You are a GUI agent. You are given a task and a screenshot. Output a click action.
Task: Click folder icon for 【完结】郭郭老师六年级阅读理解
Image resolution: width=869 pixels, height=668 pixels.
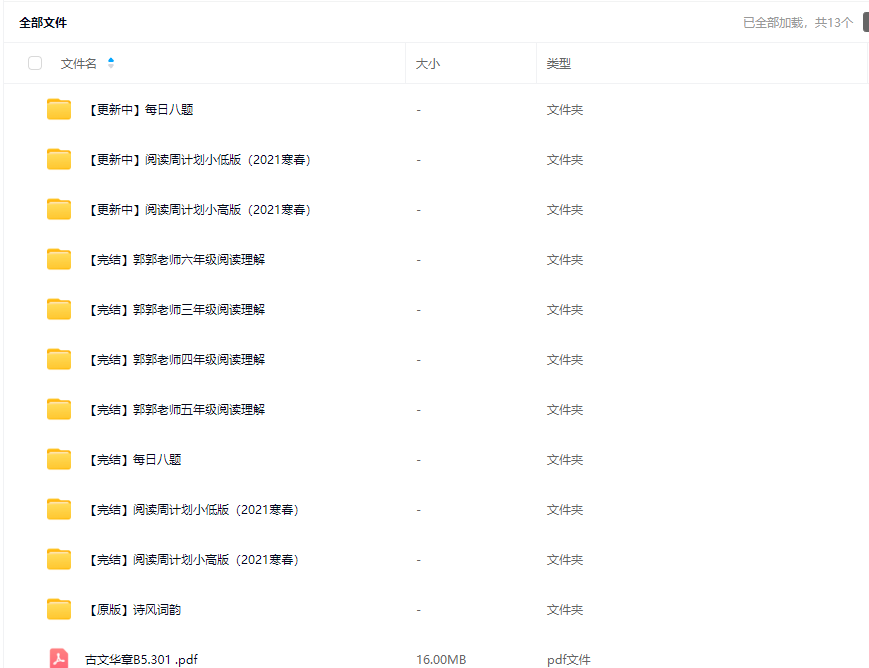click(x=59, y=260)
